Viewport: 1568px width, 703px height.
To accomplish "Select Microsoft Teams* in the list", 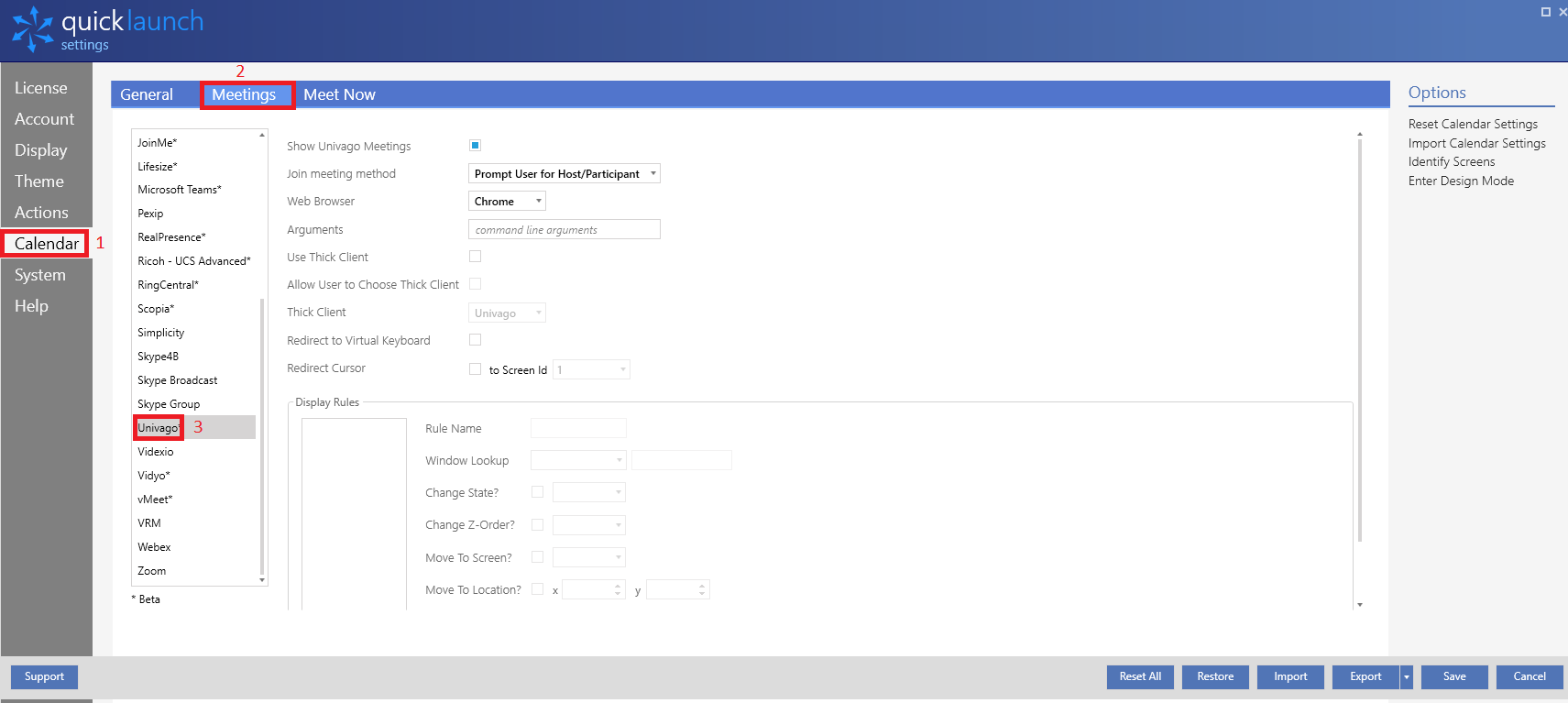I will [x=193, y=190].
